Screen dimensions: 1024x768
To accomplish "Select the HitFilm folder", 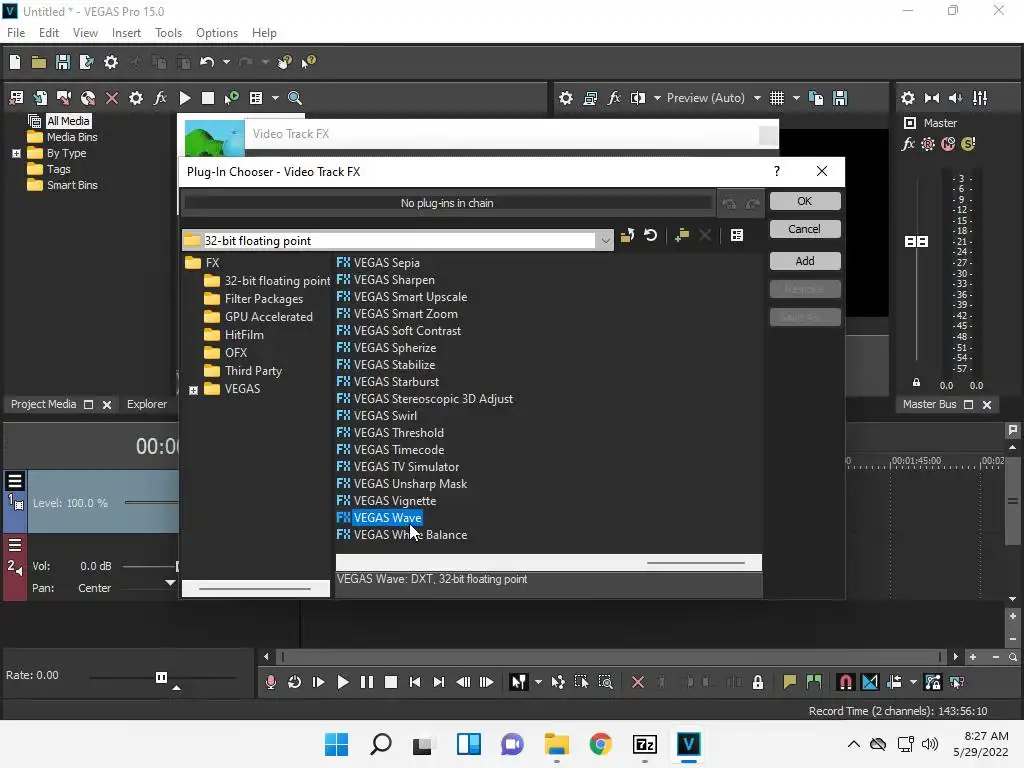I will 244,334.
